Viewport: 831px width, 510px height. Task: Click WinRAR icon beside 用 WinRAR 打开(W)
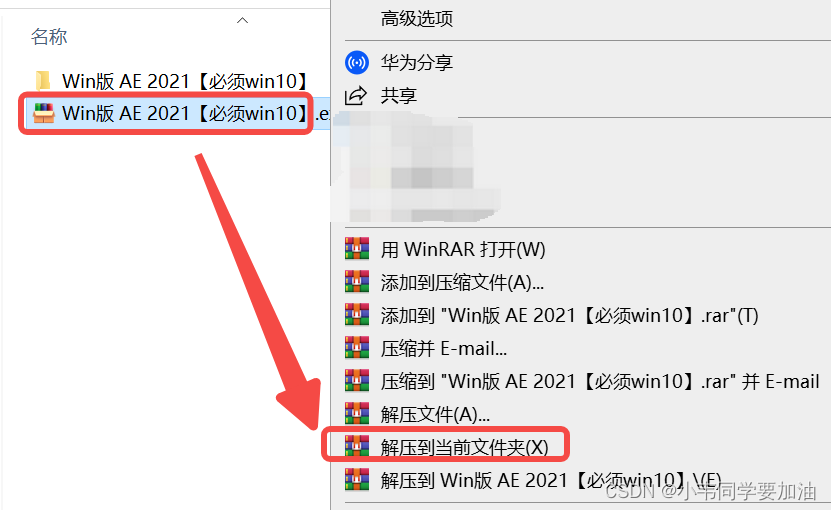pos(357,249)
